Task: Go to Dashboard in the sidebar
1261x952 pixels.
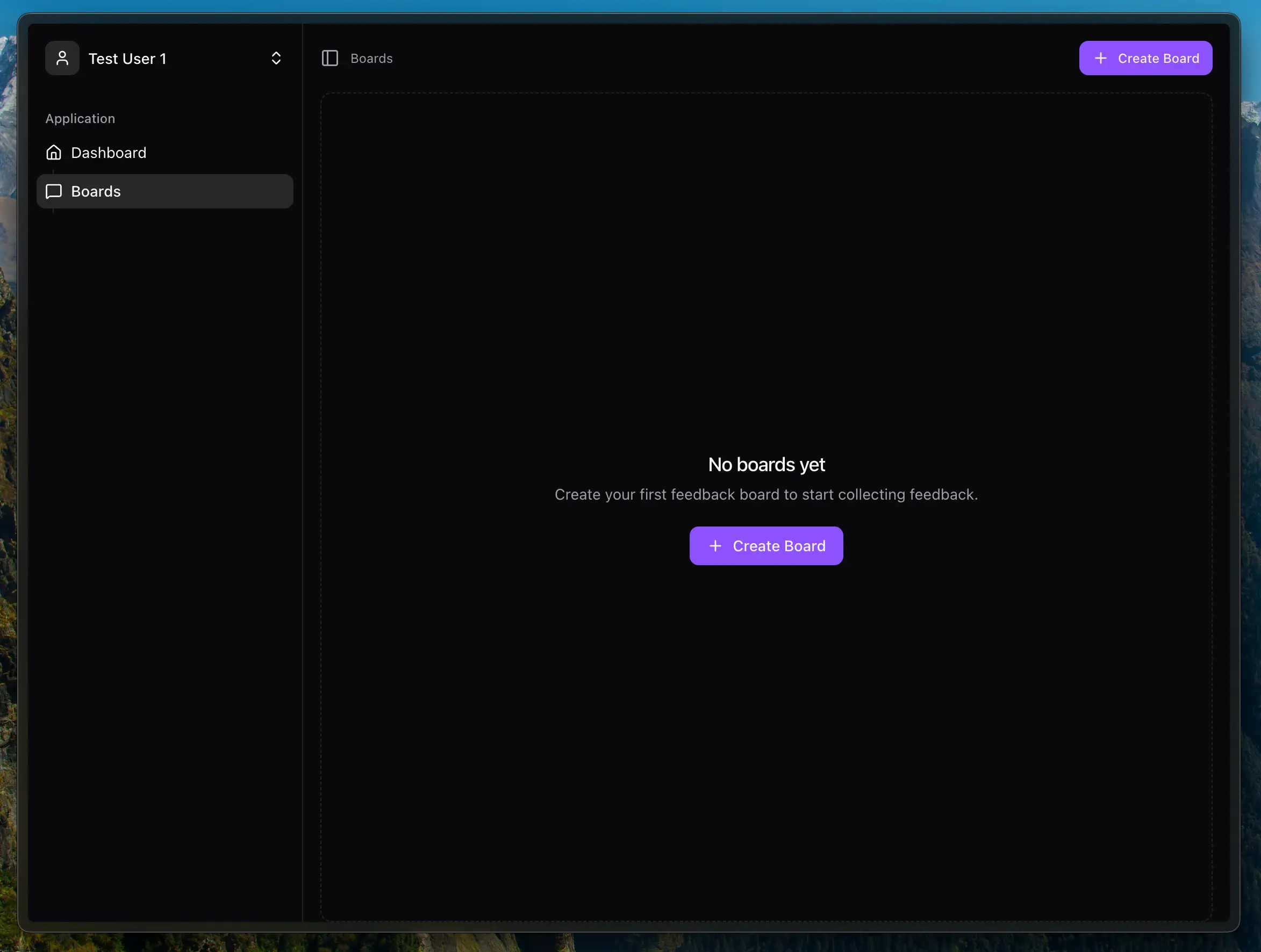Action: click(x=109, y=153)
